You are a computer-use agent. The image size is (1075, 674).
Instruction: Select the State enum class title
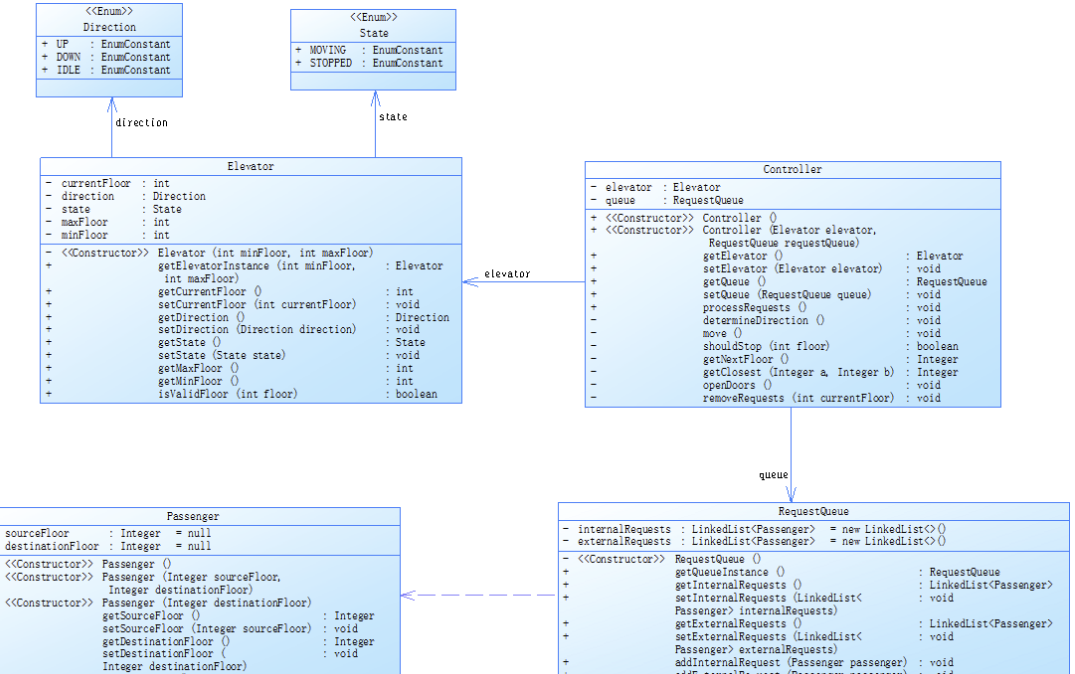(x=374, y=33)
